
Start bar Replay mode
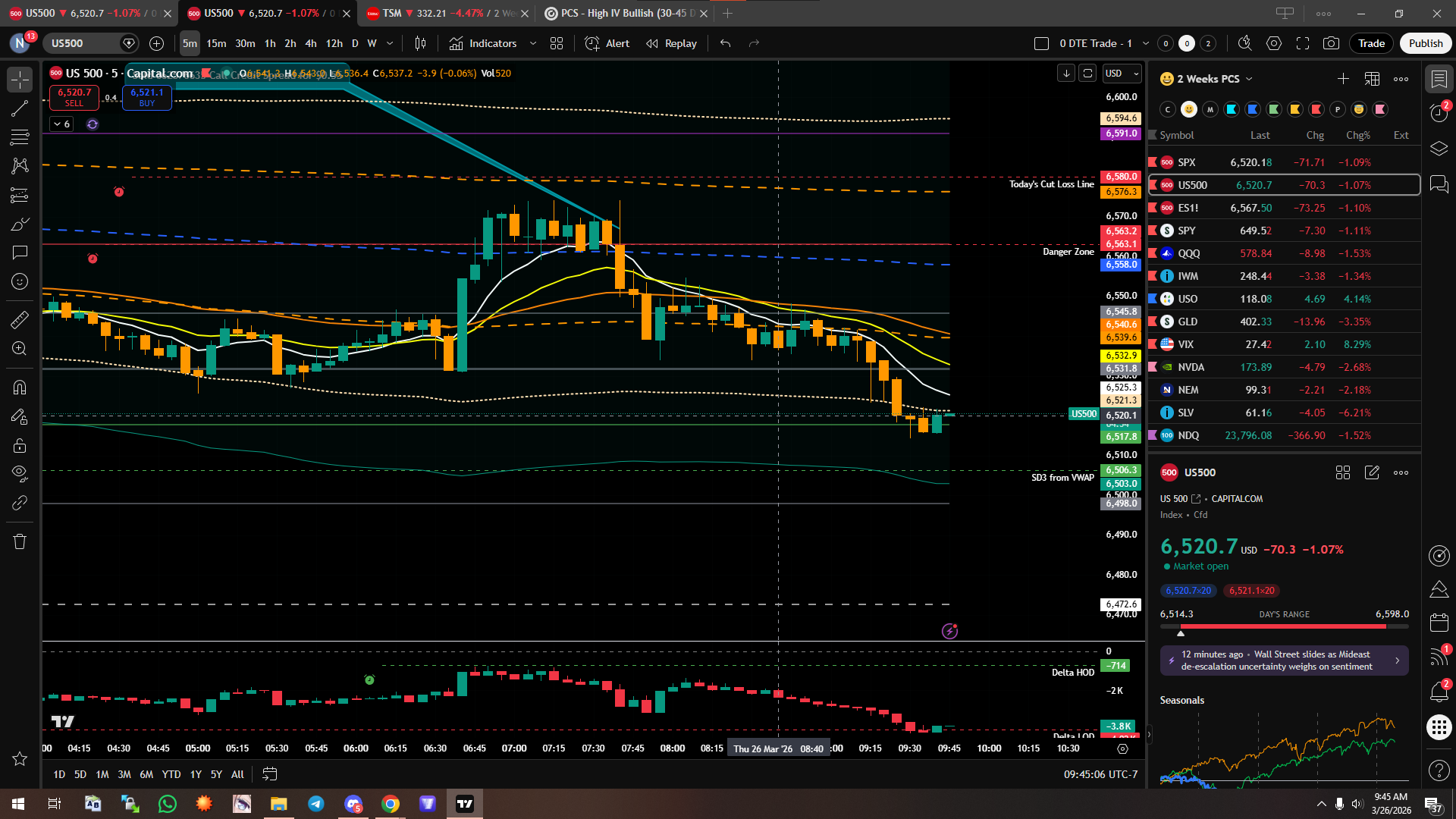click(x=671, y=43)
